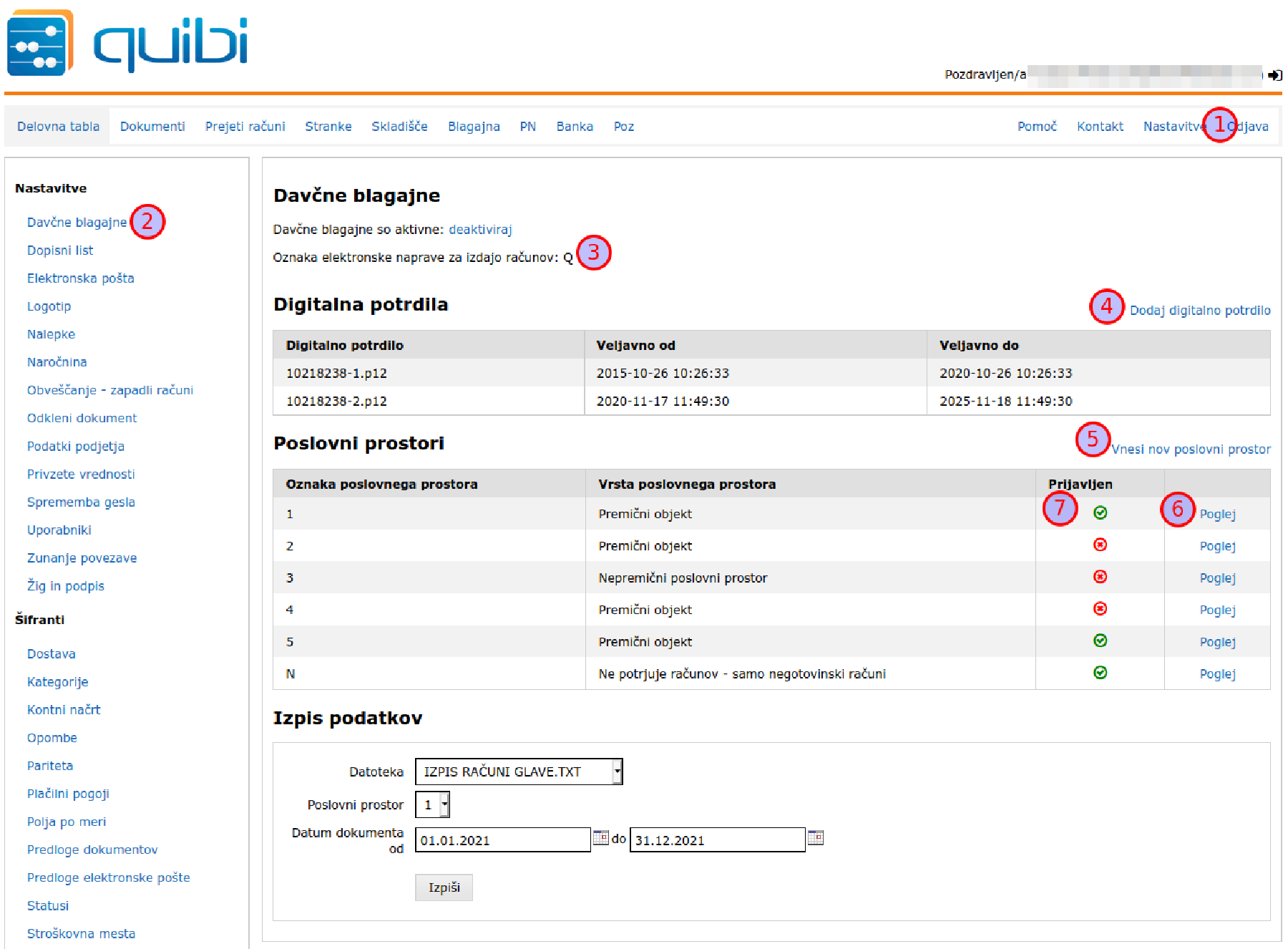Viewport: 1288px width, 949px height.
Task: Click red status icon for Nepremični poslovni prostor
Action: pos(1100,577)
